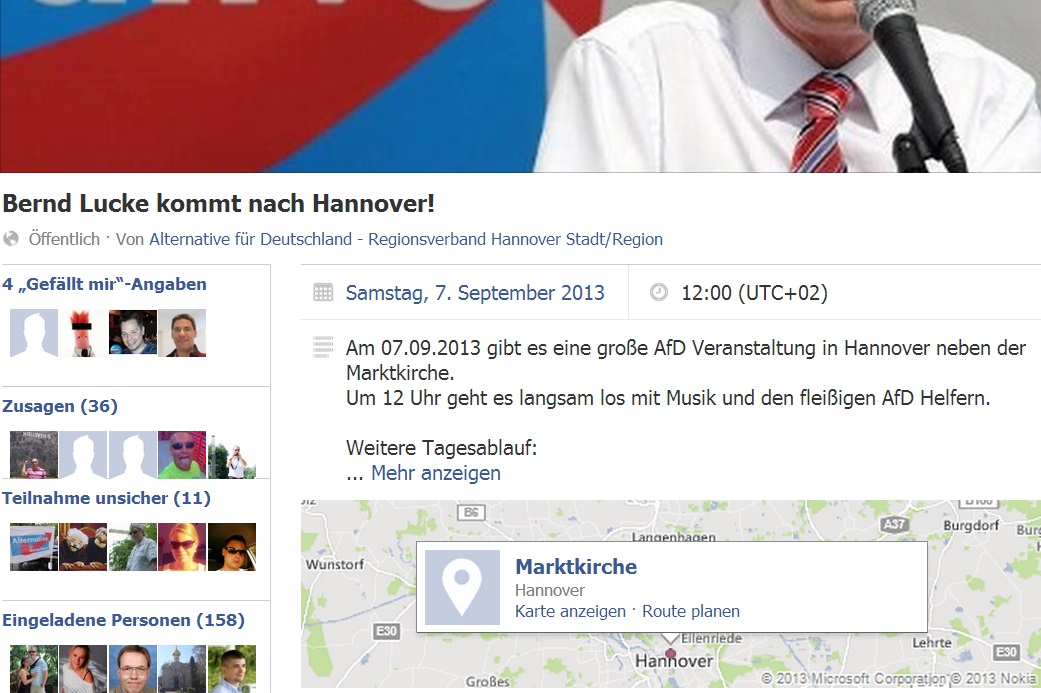Open the 4 Gefällt mir-Angaben list
Image resolution: width=1041 pixels, height=693 pixels.
[104, 284]
